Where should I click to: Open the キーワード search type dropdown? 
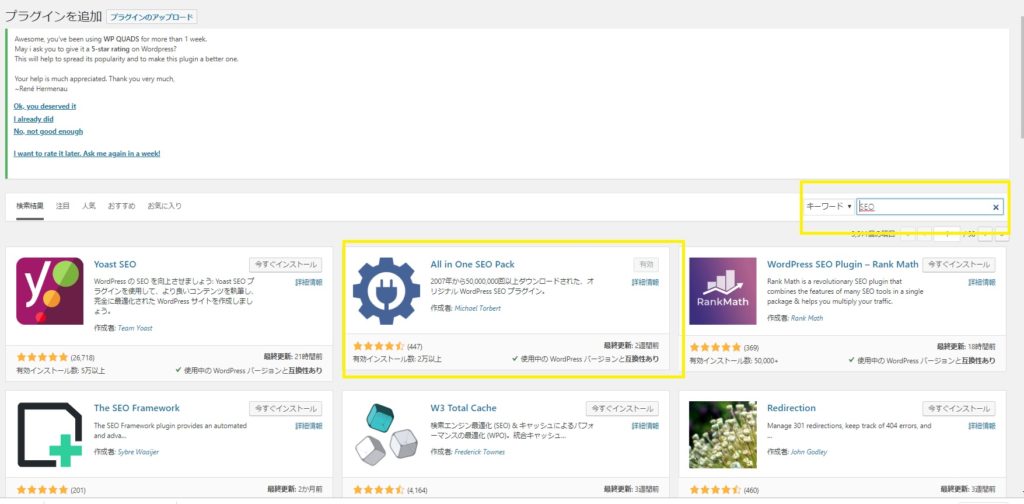829,206
